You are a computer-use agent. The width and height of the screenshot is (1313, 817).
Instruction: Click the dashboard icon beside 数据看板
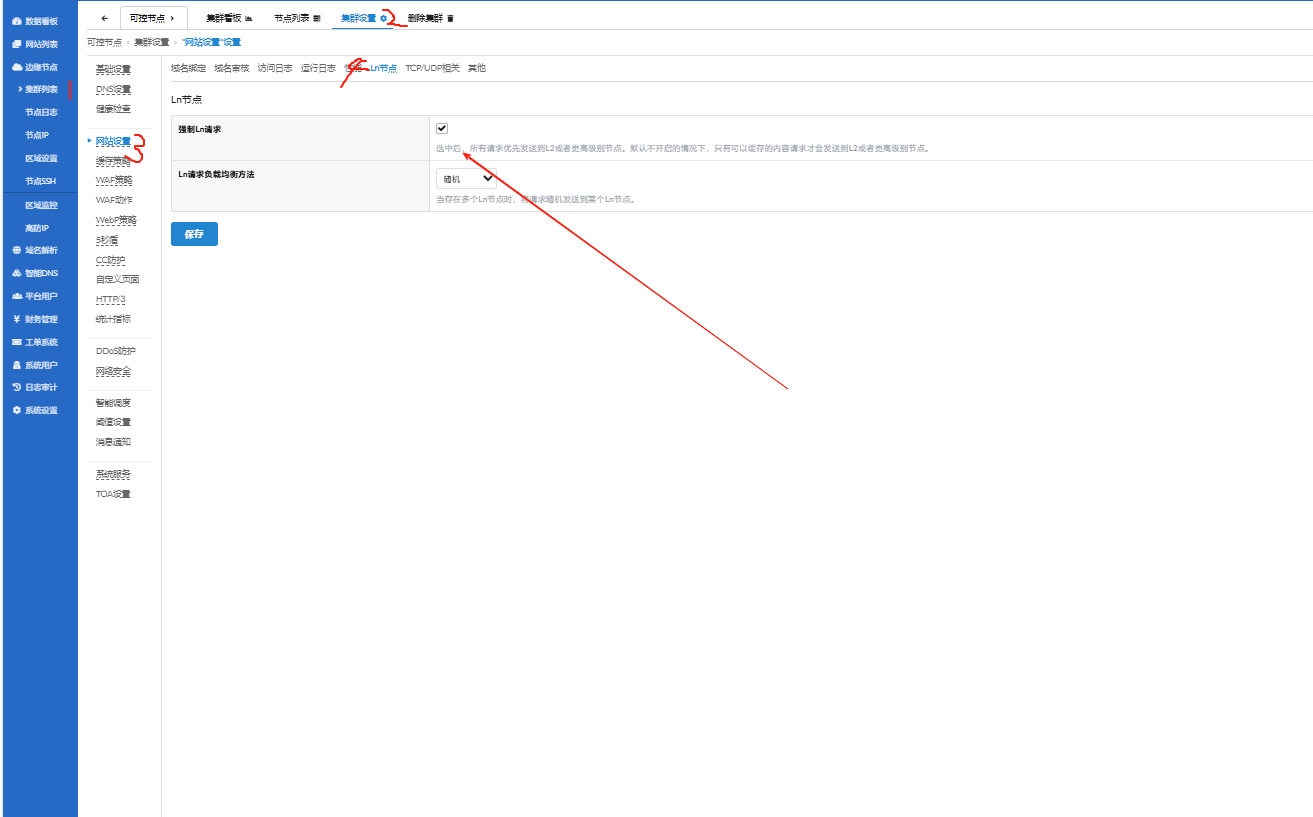pos(17,21)
